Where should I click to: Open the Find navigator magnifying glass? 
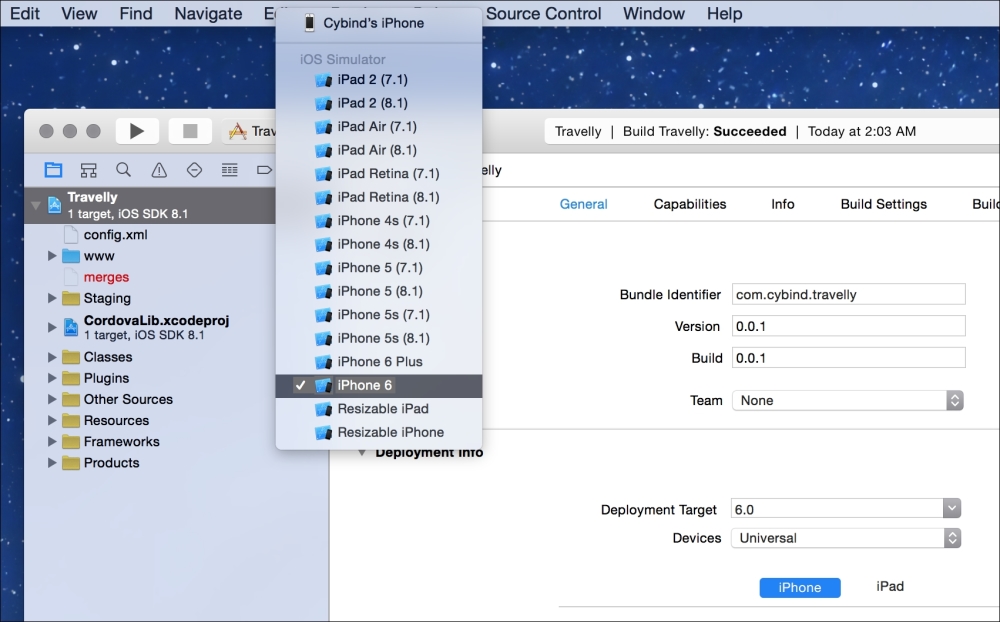[123, 169]
